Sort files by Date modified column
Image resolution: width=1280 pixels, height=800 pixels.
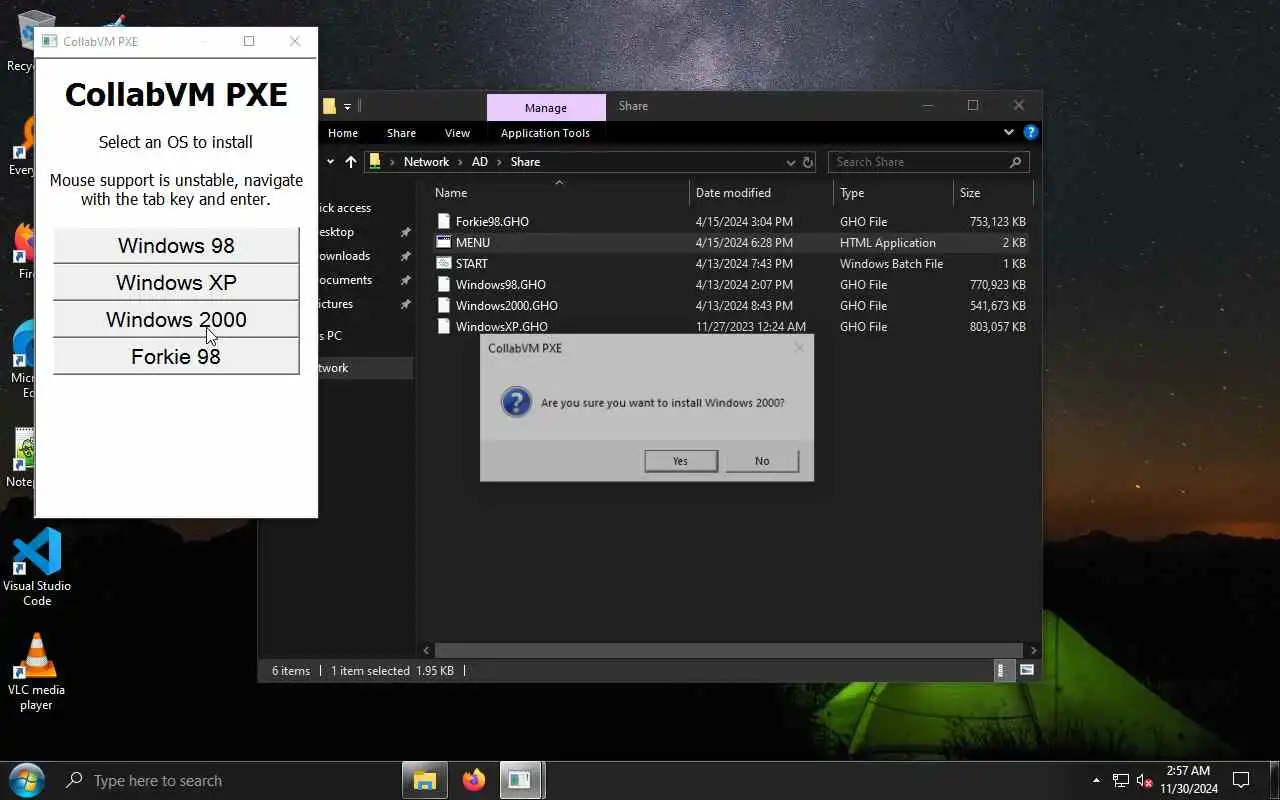[733, 193]
